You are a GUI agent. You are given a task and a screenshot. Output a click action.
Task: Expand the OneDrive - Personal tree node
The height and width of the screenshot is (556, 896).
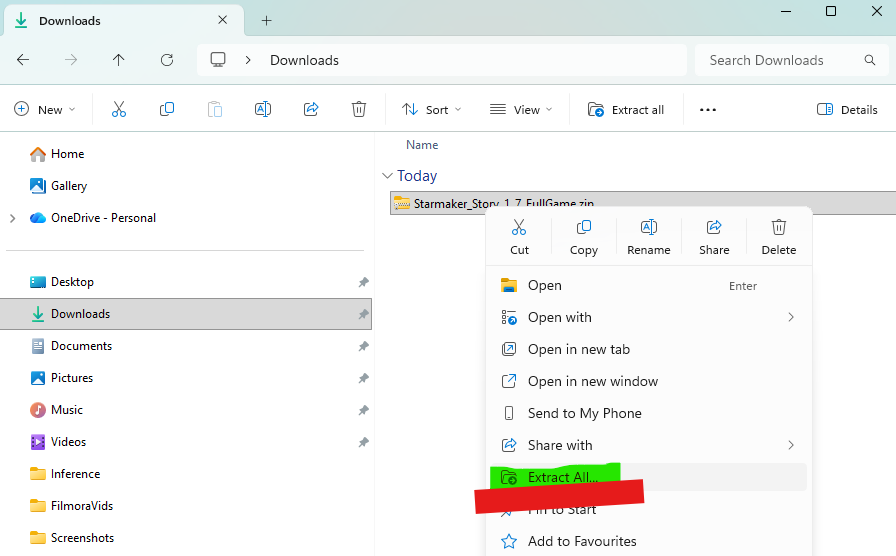[x=13, y=218]
